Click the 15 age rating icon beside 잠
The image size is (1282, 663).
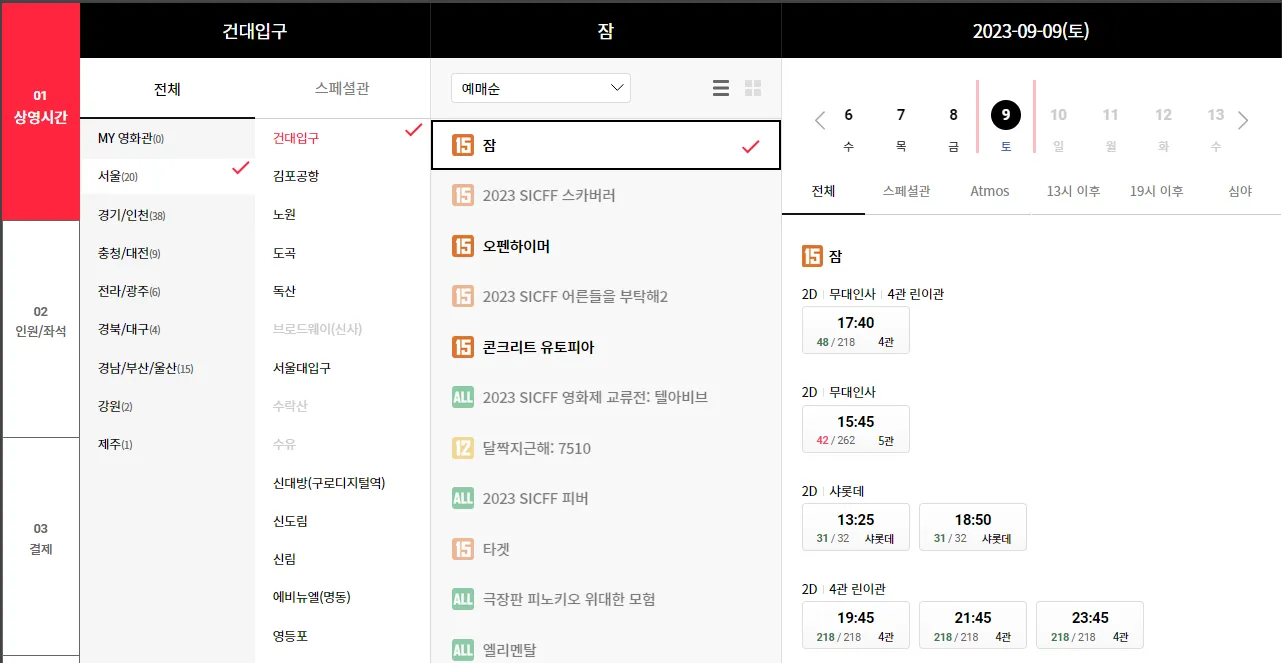[464, 145]
